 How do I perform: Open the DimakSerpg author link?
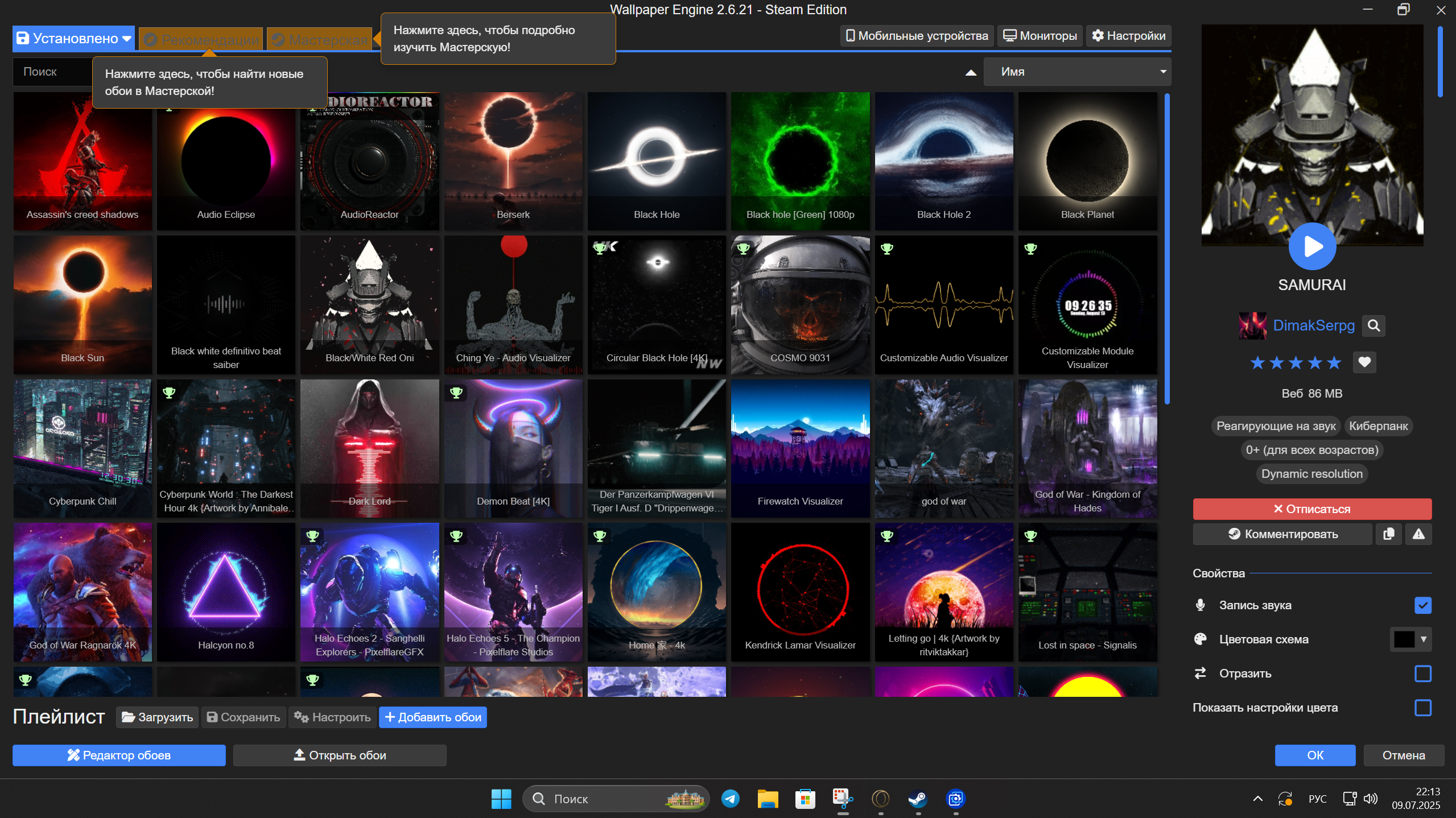pos(1314,325)
